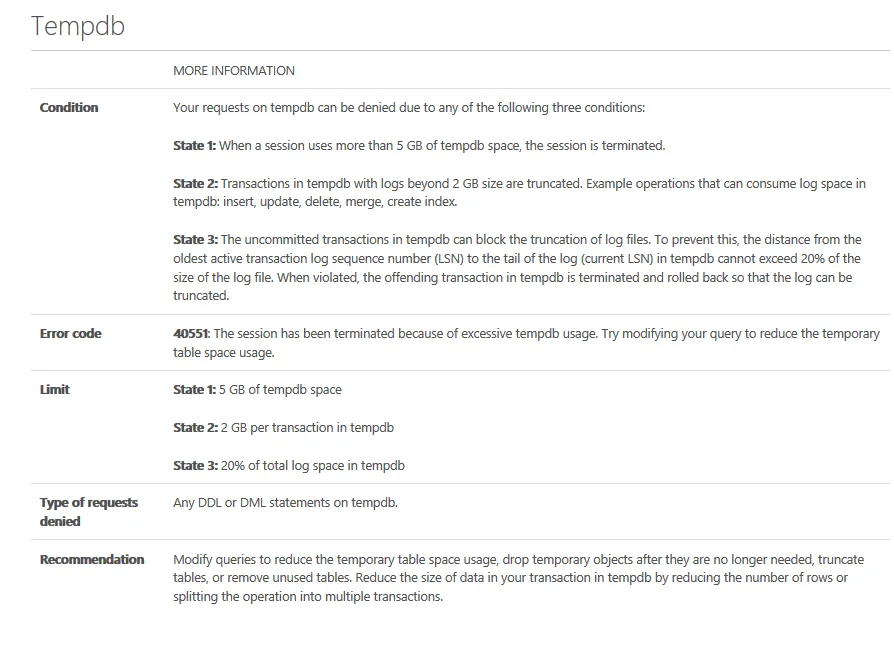The width and height of the screenshot is (894, 646).
Task: Click the Error code row label
Action: coord(71,334)
